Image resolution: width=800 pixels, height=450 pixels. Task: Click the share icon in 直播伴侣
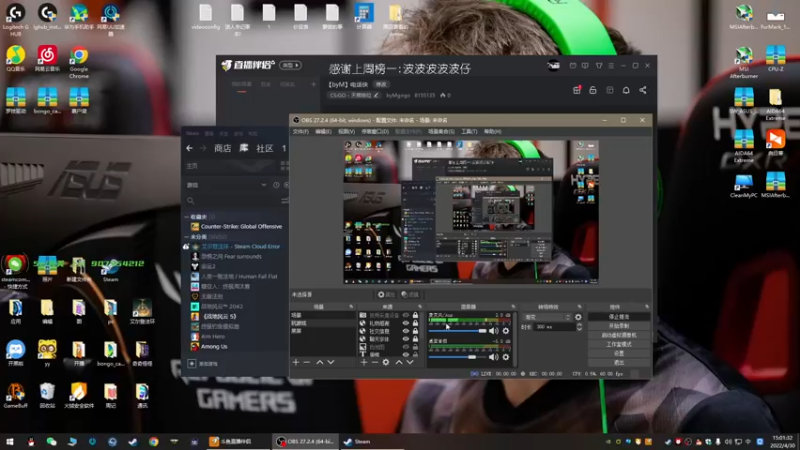(x=643, y=90)
